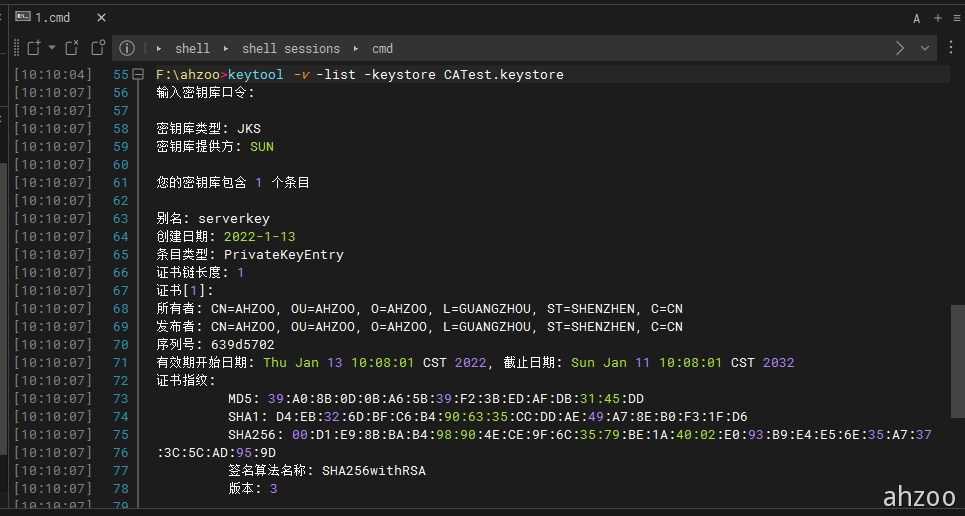Close the 1.cmd tab
The height and width of the screenshot is (516, 965).
coord(103,18)
